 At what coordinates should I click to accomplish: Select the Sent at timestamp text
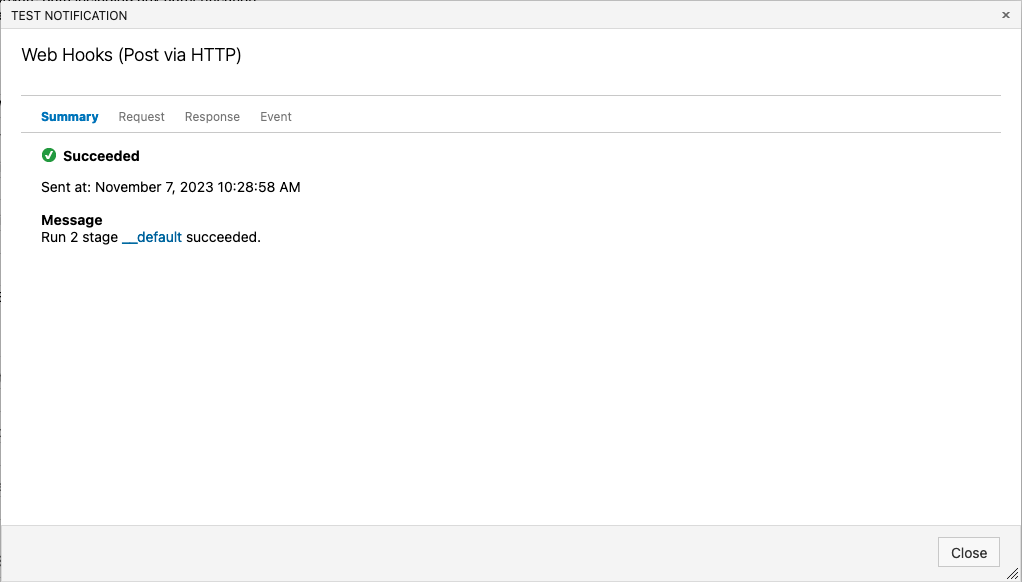pos(171,187)
